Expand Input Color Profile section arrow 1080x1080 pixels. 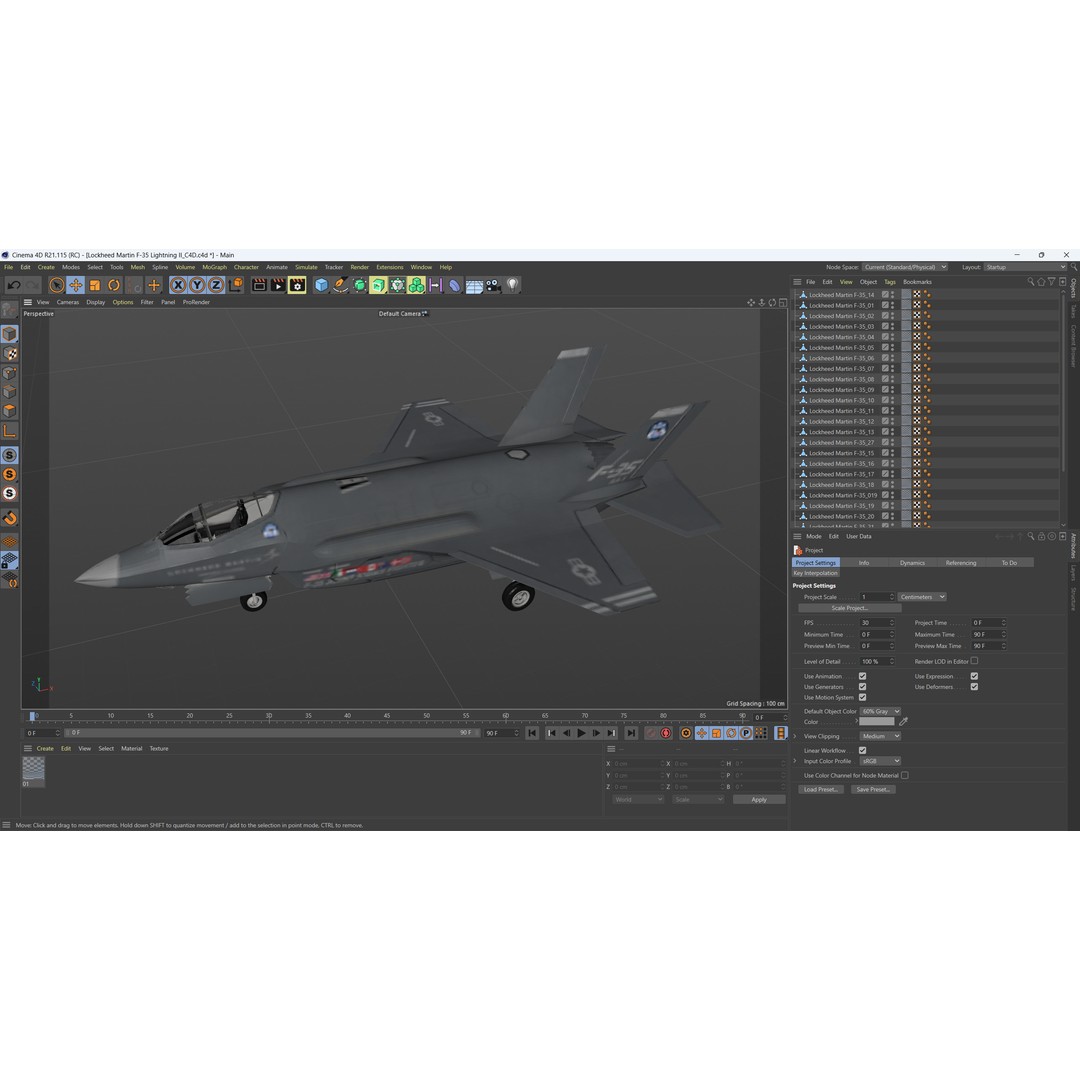[x=795, y=761]
